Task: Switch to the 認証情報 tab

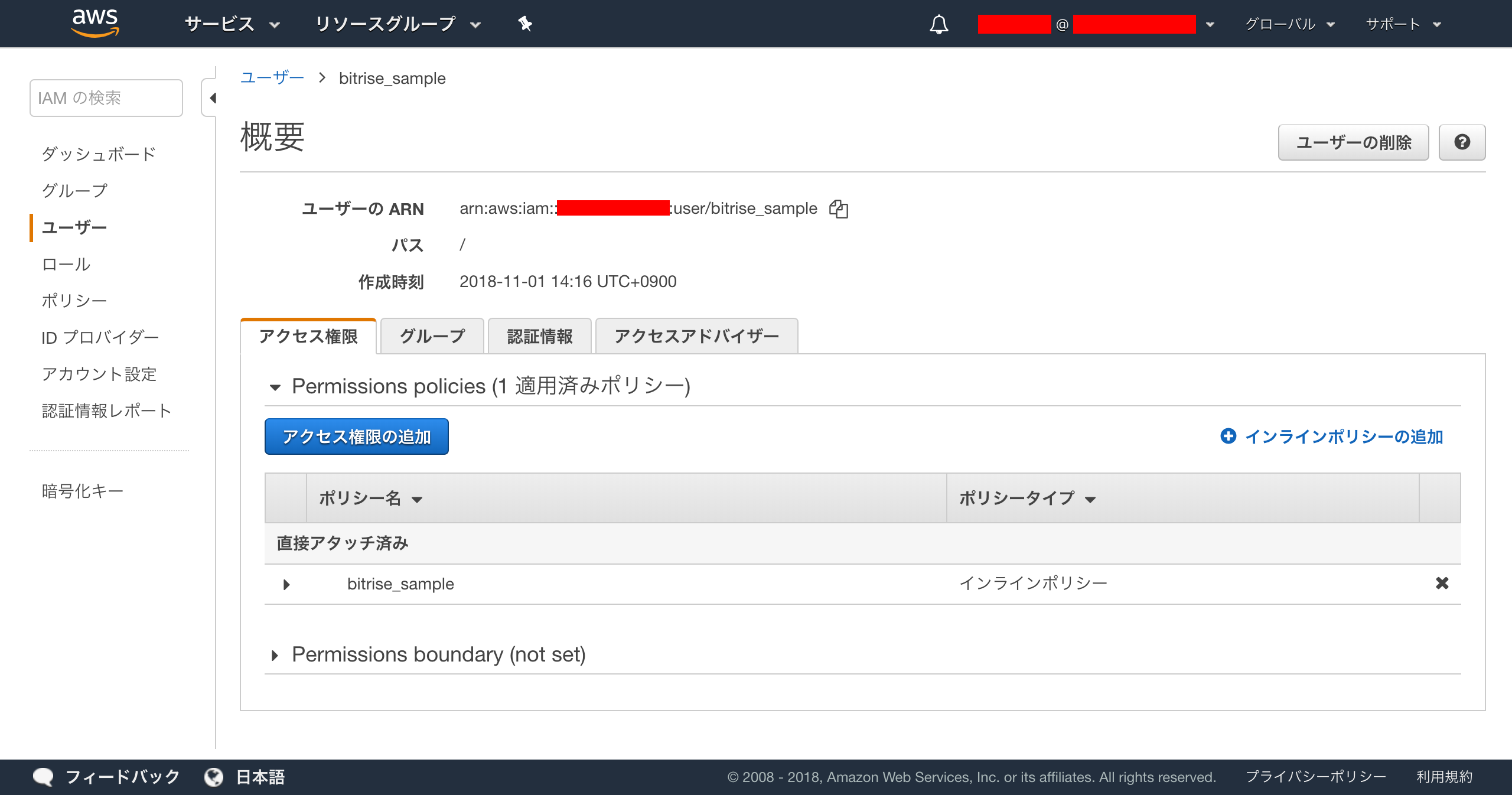Action: coord(540,336)
